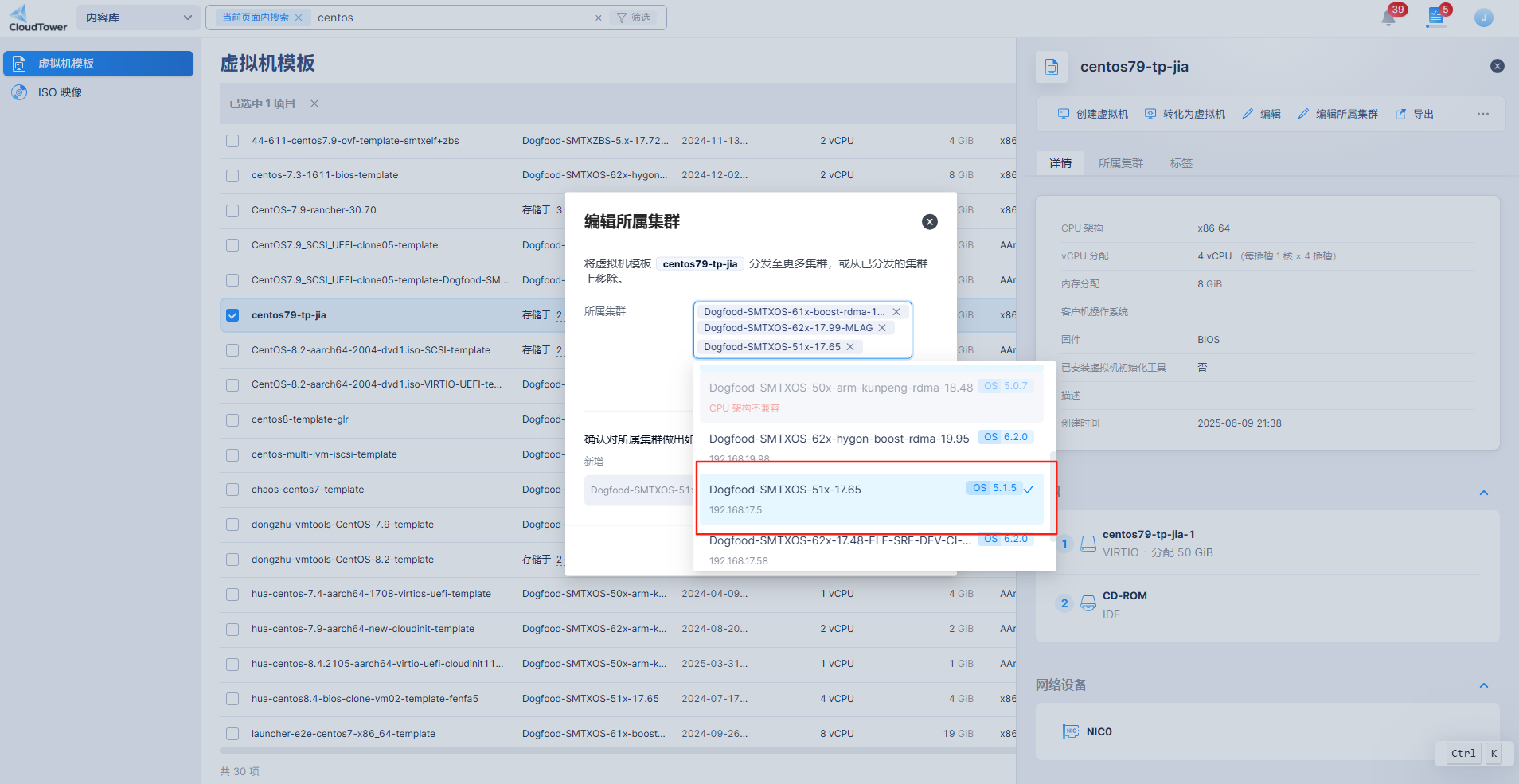Click the Create VM (创建虚拟机) icon
The height and width of the screenshot is (784, 1519).
[1064, 114]
